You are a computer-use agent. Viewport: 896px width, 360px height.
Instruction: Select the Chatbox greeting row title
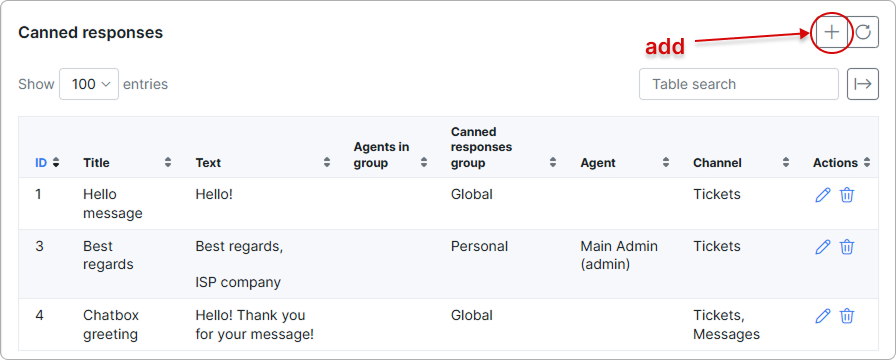(111, 325)
